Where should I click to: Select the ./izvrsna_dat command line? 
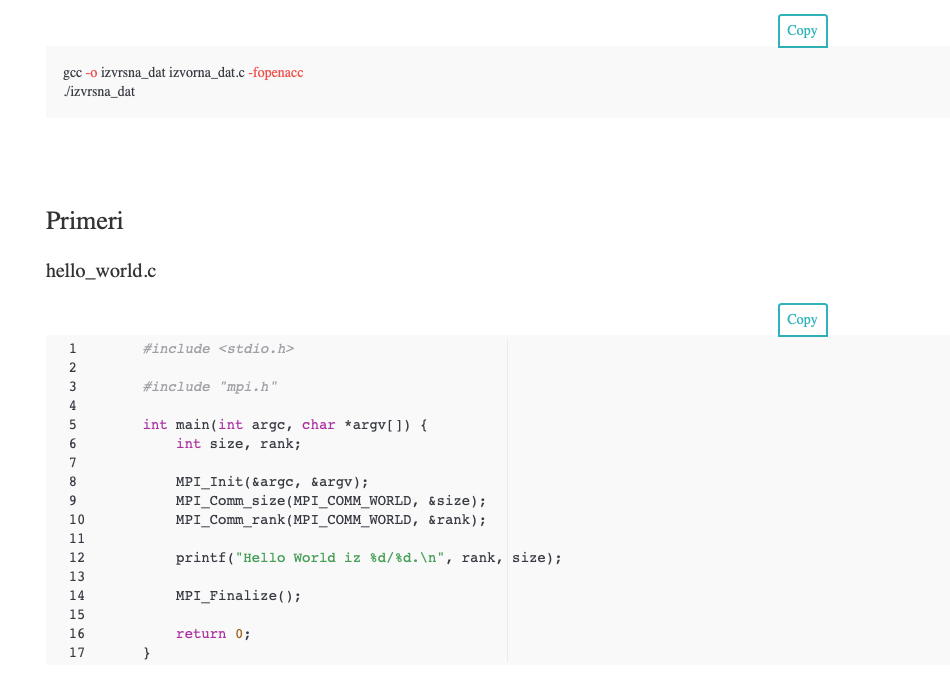pyautogui.click(x=99, y=91)
